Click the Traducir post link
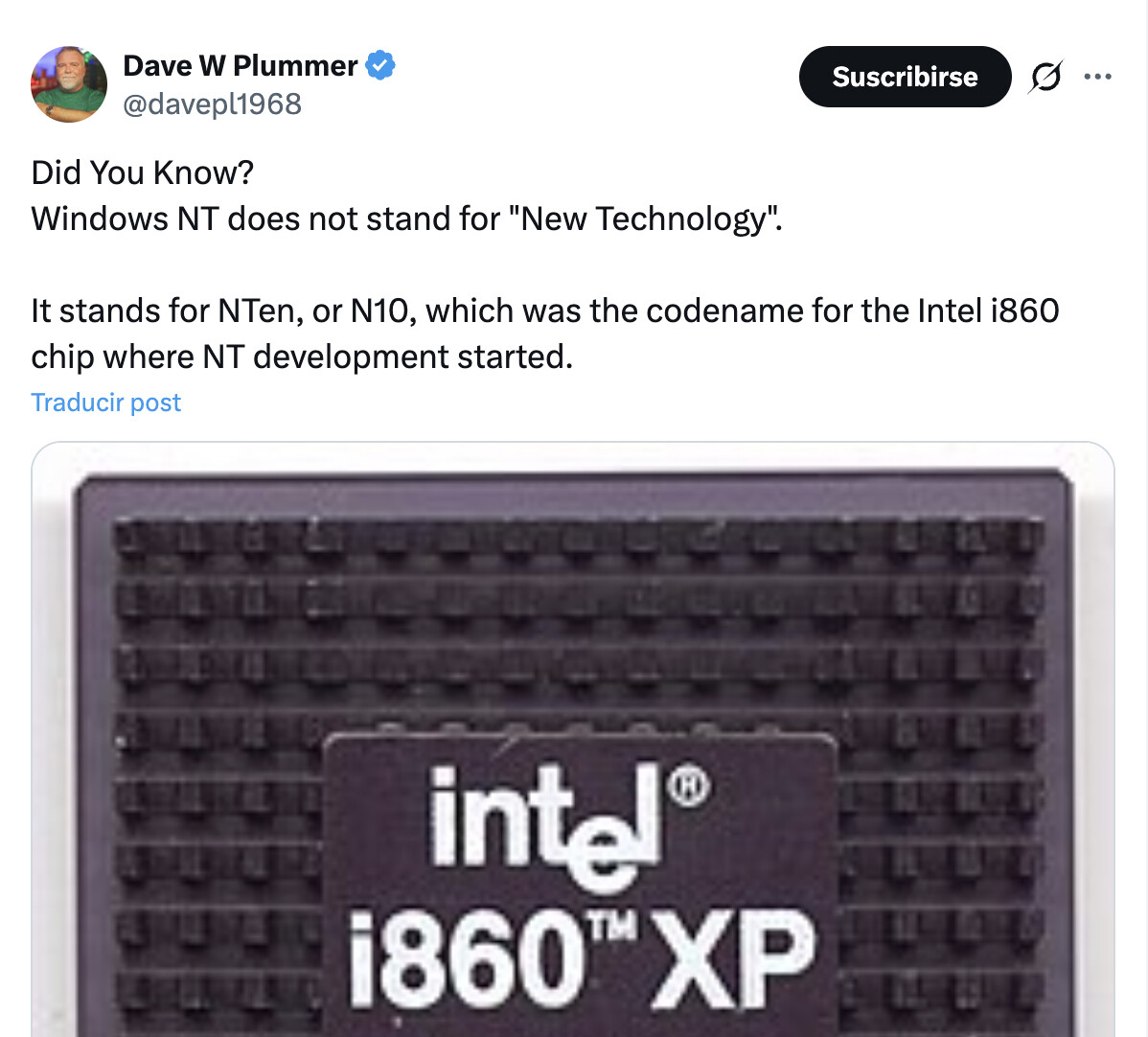This screenshot has height=1037, width=1148. point(105,403)
